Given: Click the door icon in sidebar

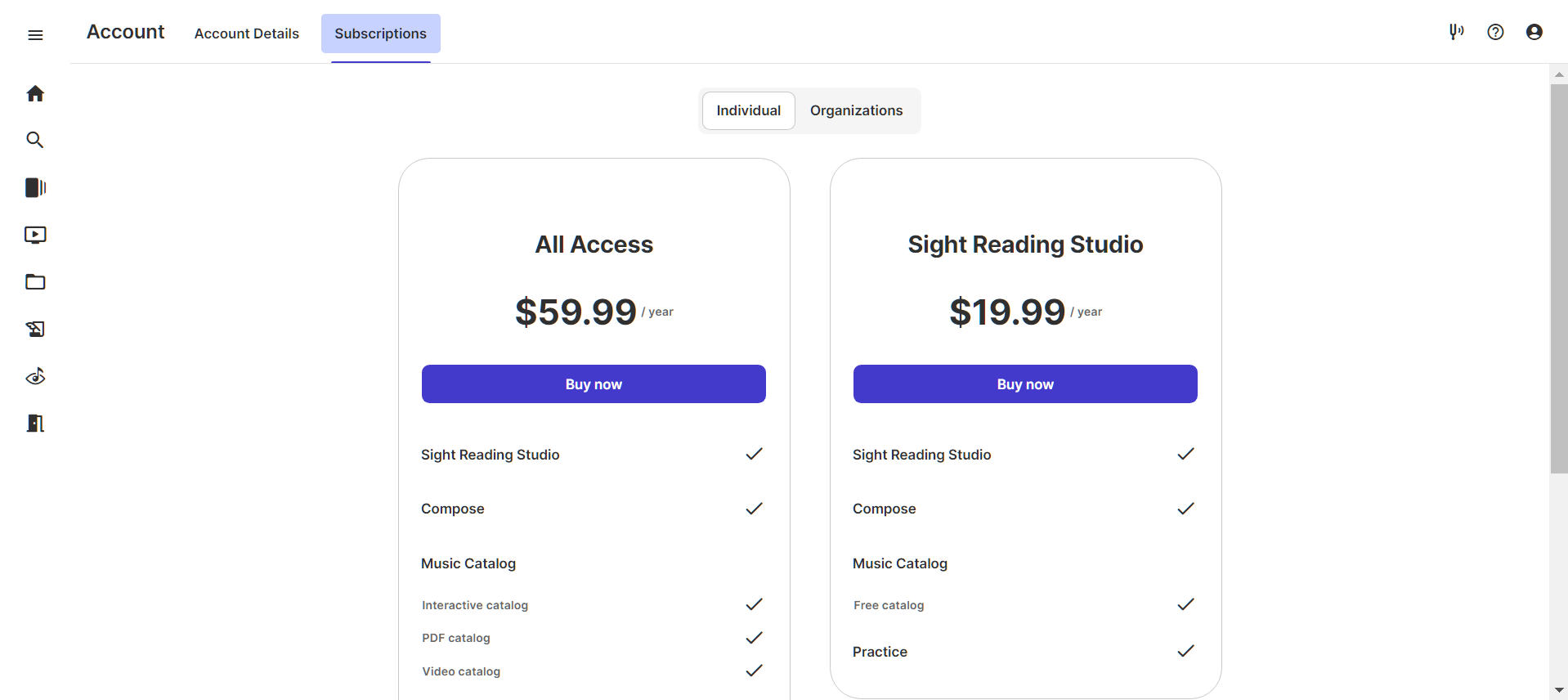Looking at the screenshot, I should click(x=35, y=424).
